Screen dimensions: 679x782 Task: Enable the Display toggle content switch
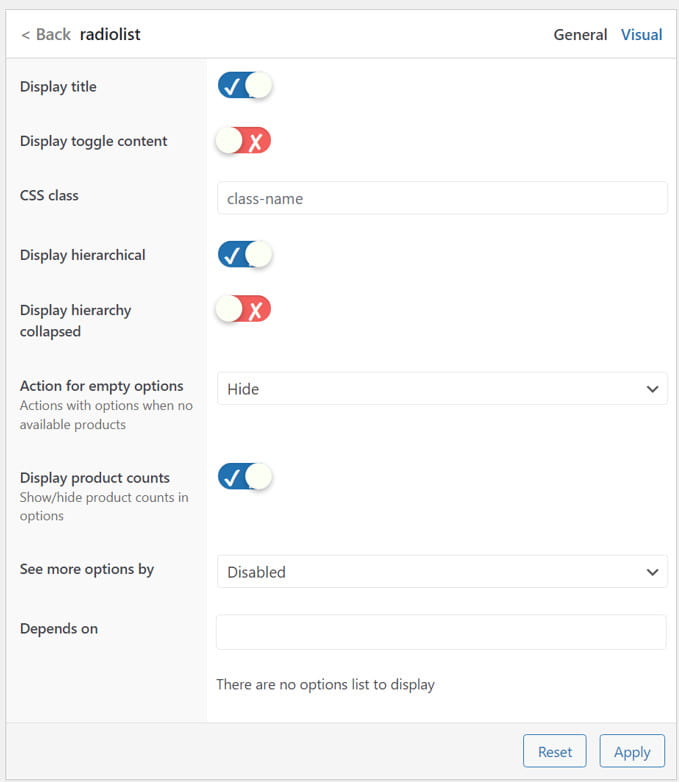click(243, 140)
